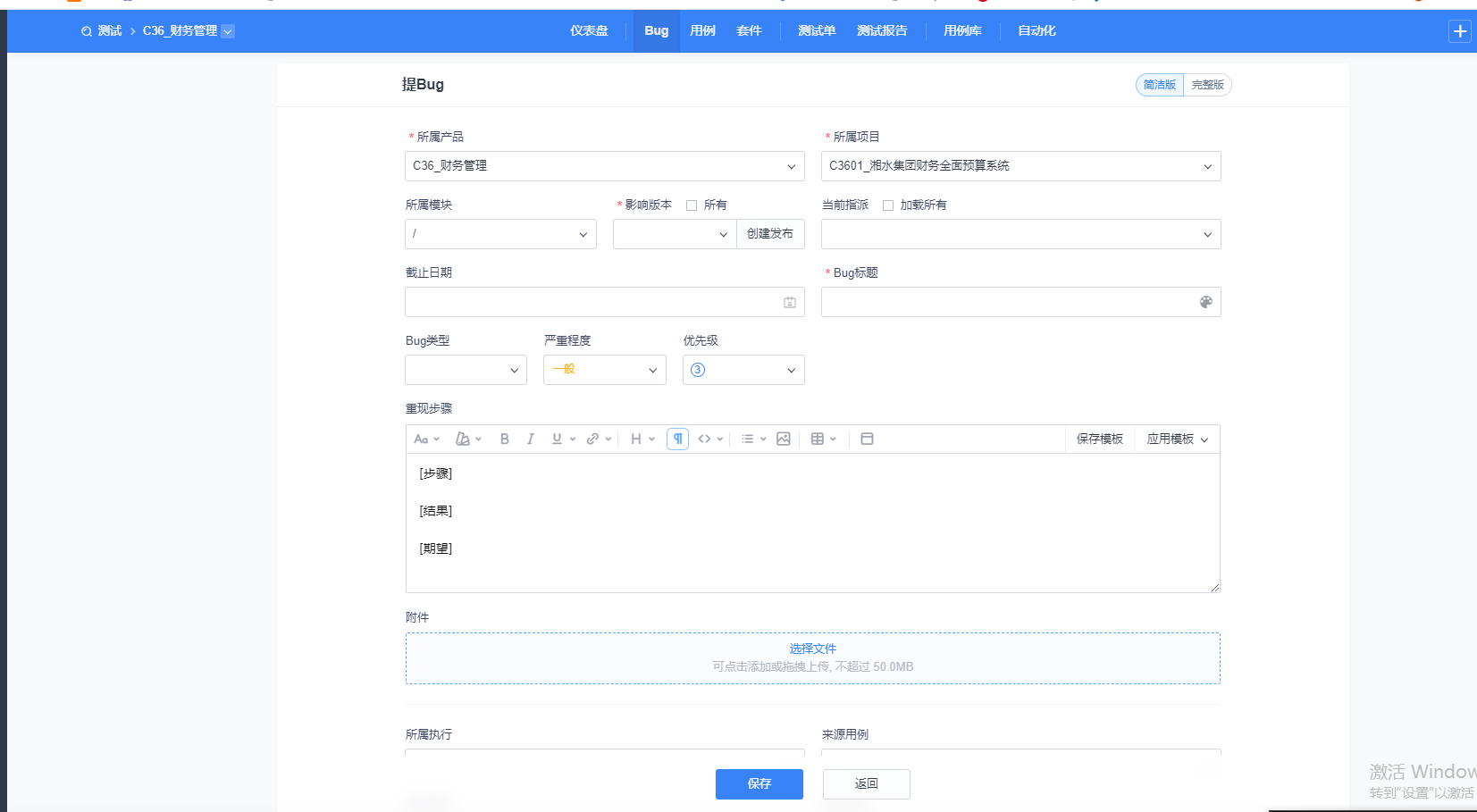Apply italic formatting in the editor toolbar

point(531,439)
